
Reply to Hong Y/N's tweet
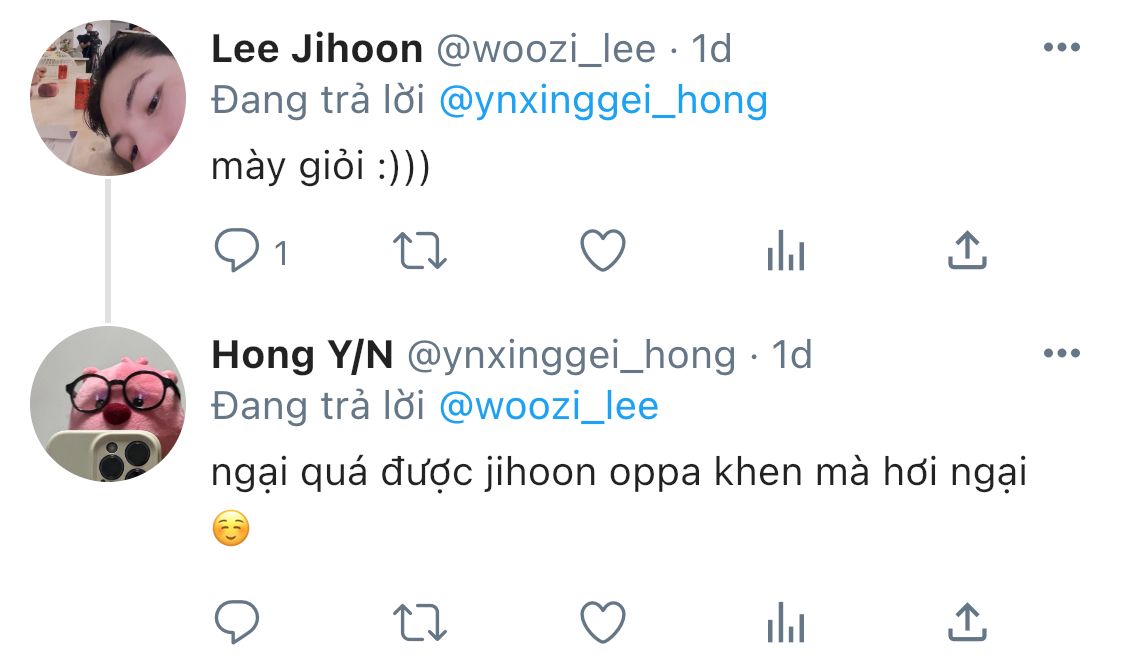tap(237, 622)
